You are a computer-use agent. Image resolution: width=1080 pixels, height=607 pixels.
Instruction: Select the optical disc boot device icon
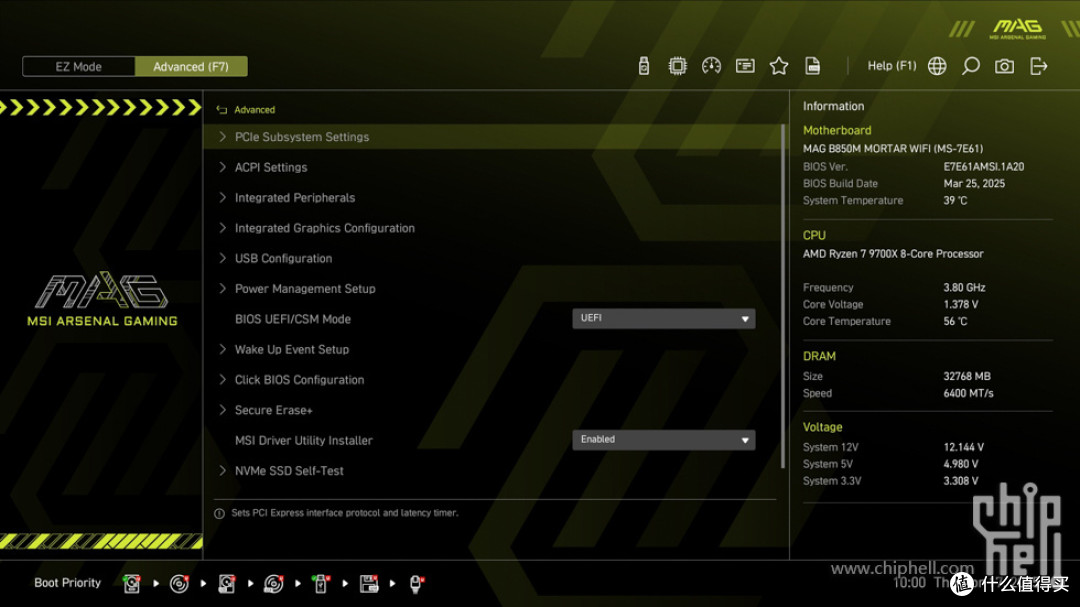point(179,584)
